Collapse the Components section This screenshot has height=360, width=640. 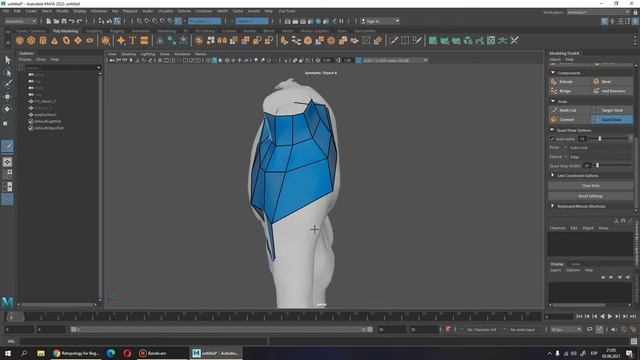point(553,73)
